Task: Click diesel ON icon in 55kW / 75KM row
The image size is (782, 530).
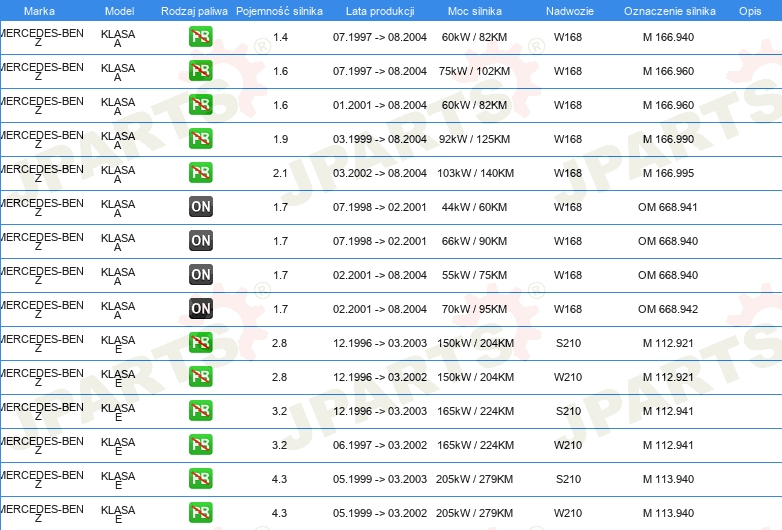Action: click(200, 274)
